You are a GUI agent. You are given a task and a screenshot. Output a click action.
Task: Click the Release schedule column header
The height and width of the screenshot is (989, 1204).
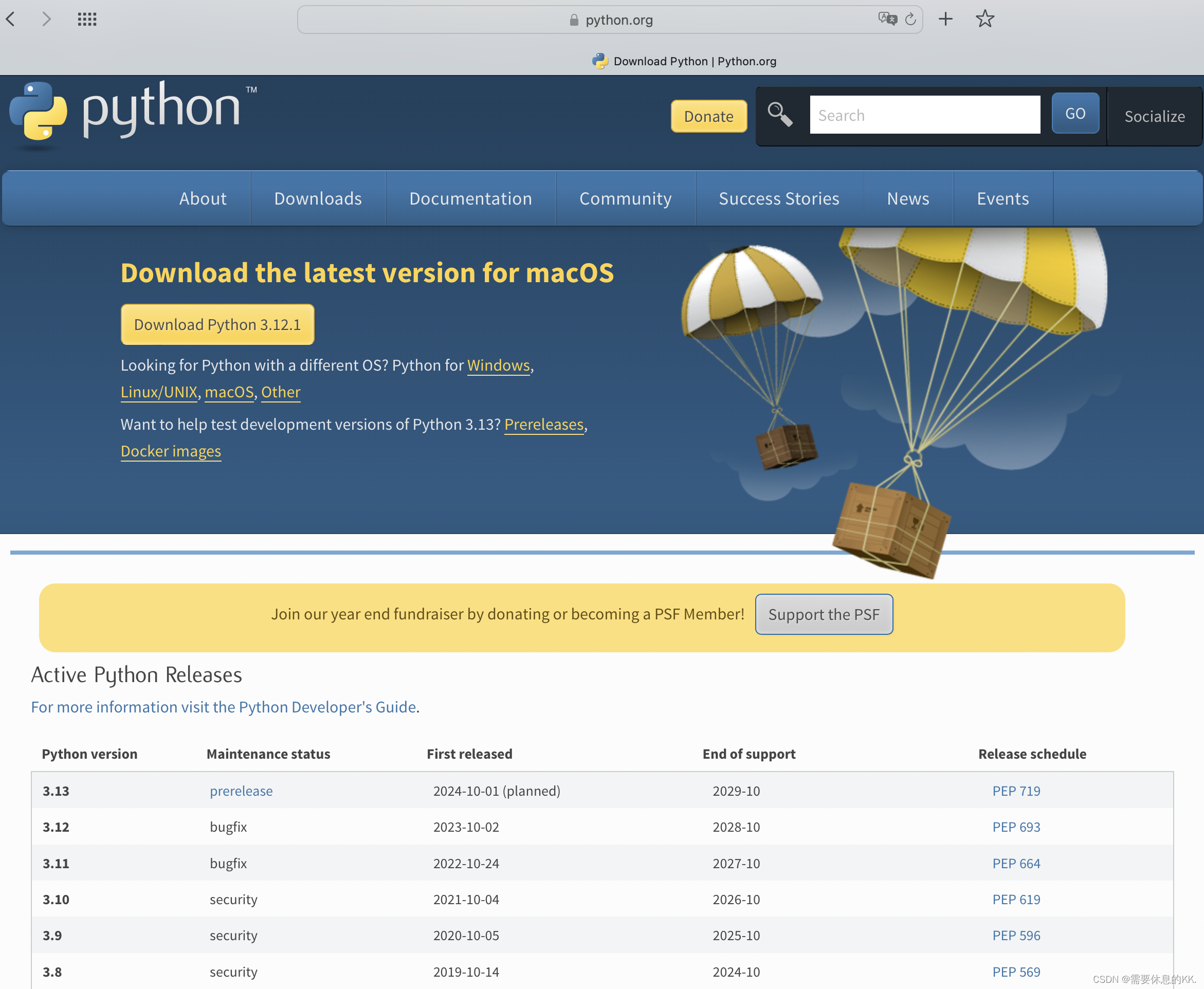click(1032, 754)
